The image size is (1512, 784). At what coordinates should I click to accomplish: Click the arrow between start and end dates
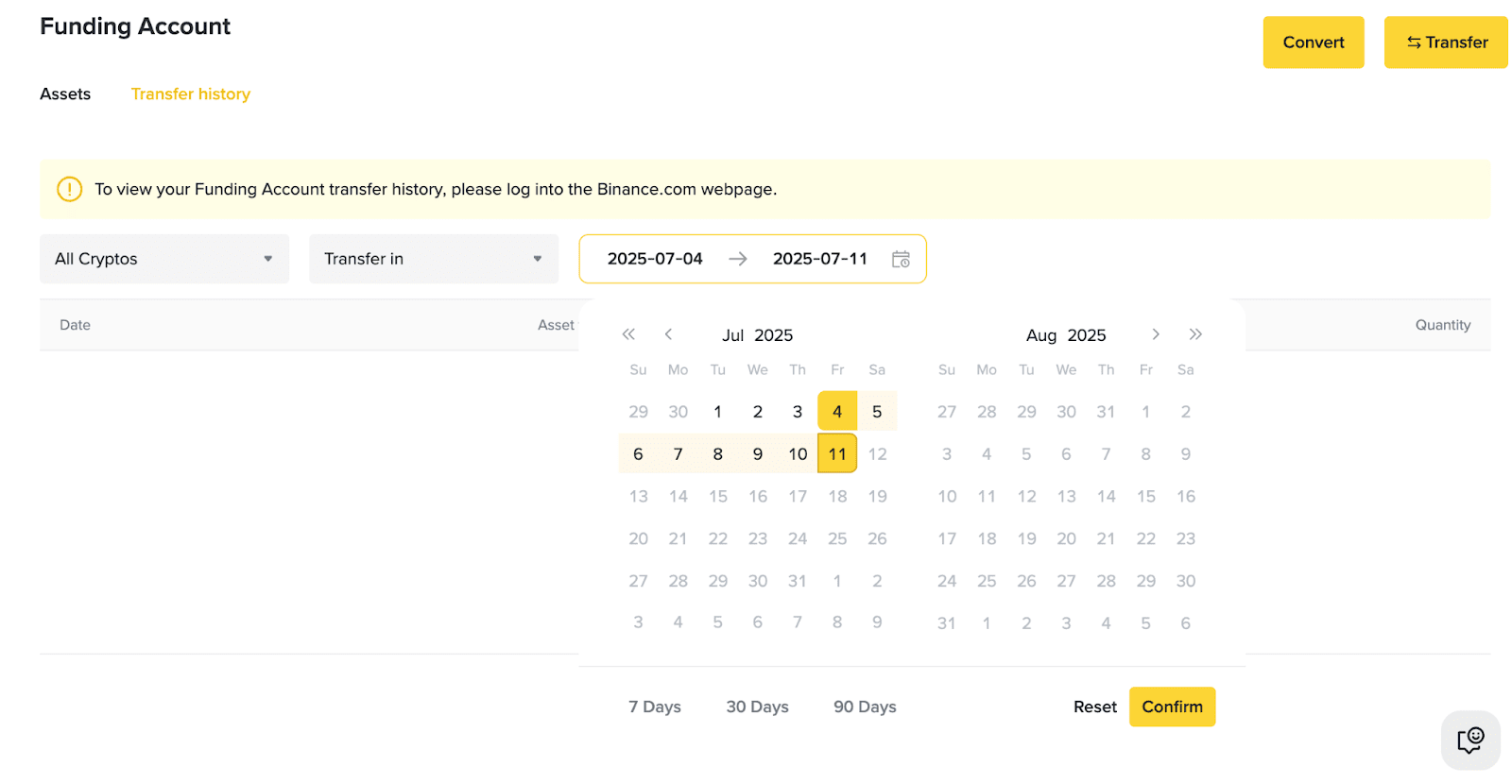click(x=738, y=259)
